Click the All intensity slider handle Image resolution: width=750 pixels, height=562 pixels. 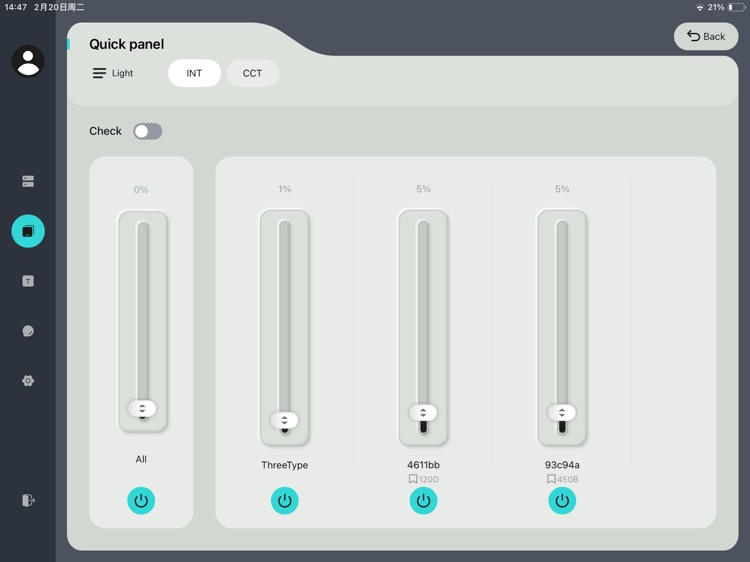[142, 408]
